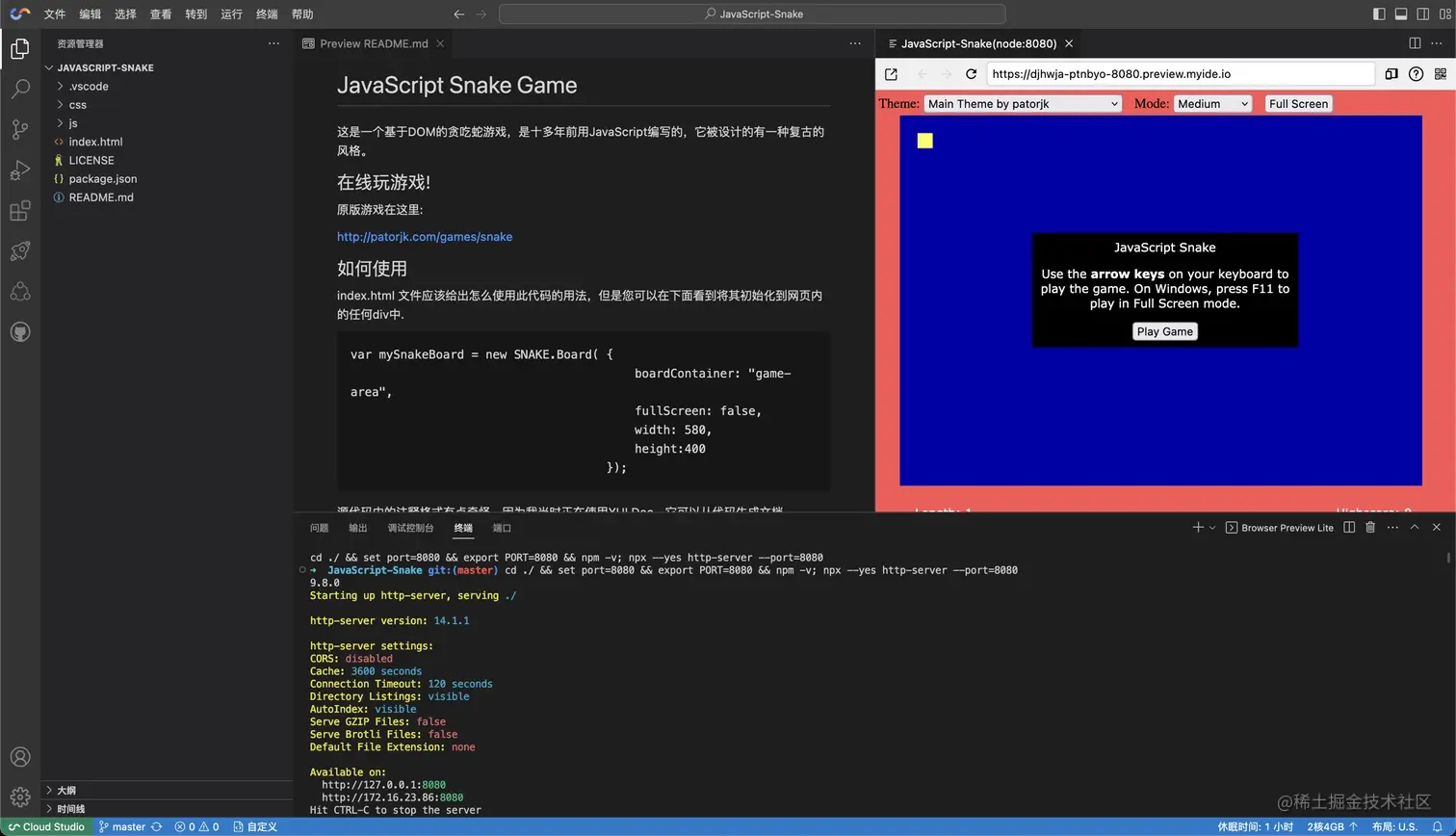Open the Mode dropdown set to Medium
Viewport: 1456px width, 836px height.
click(x=1212, y=104)
